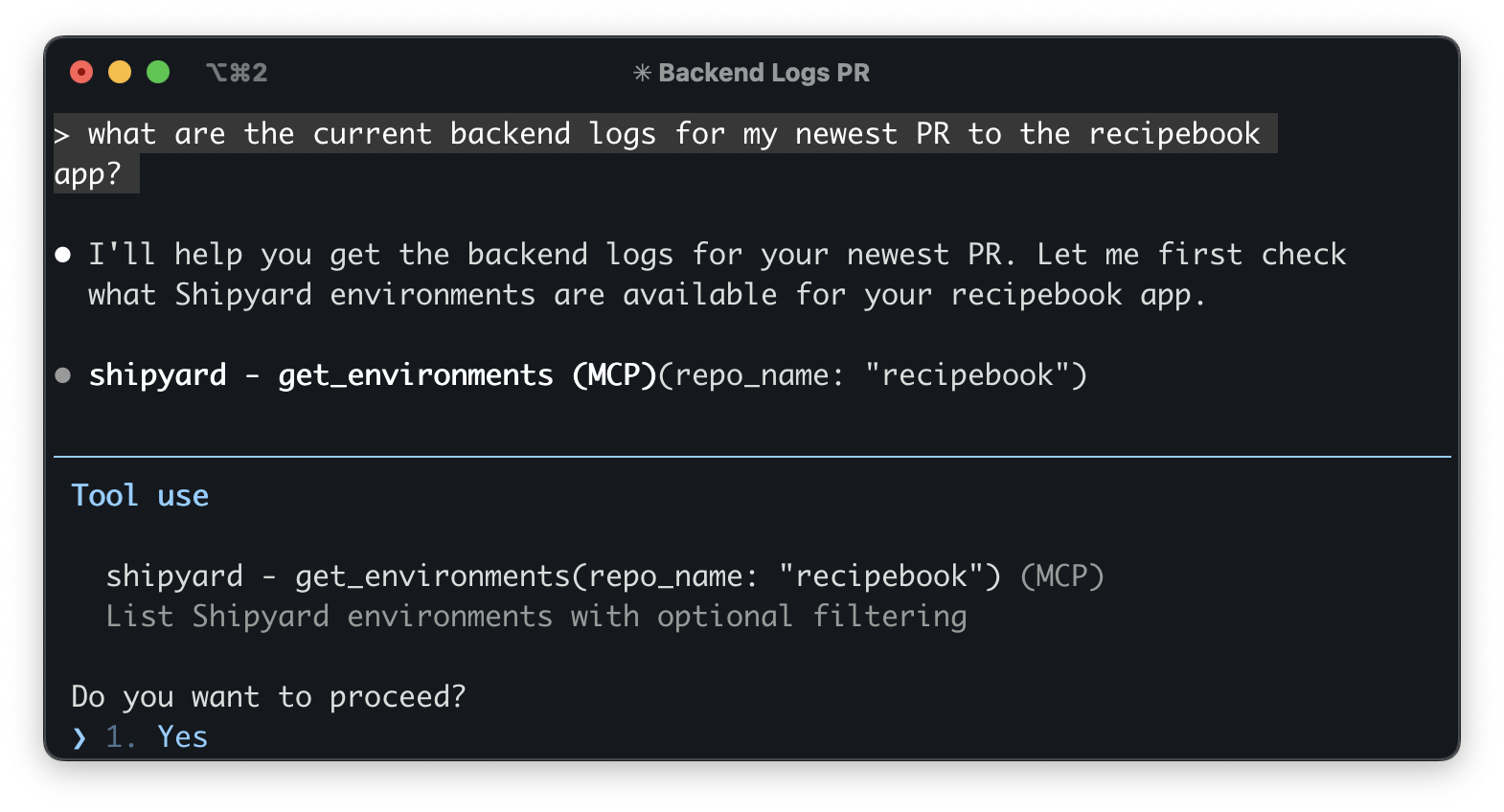Click the 'Do you want to proceed?' prompt
This screenshot has height=812, width=1504.
(268, 696)
